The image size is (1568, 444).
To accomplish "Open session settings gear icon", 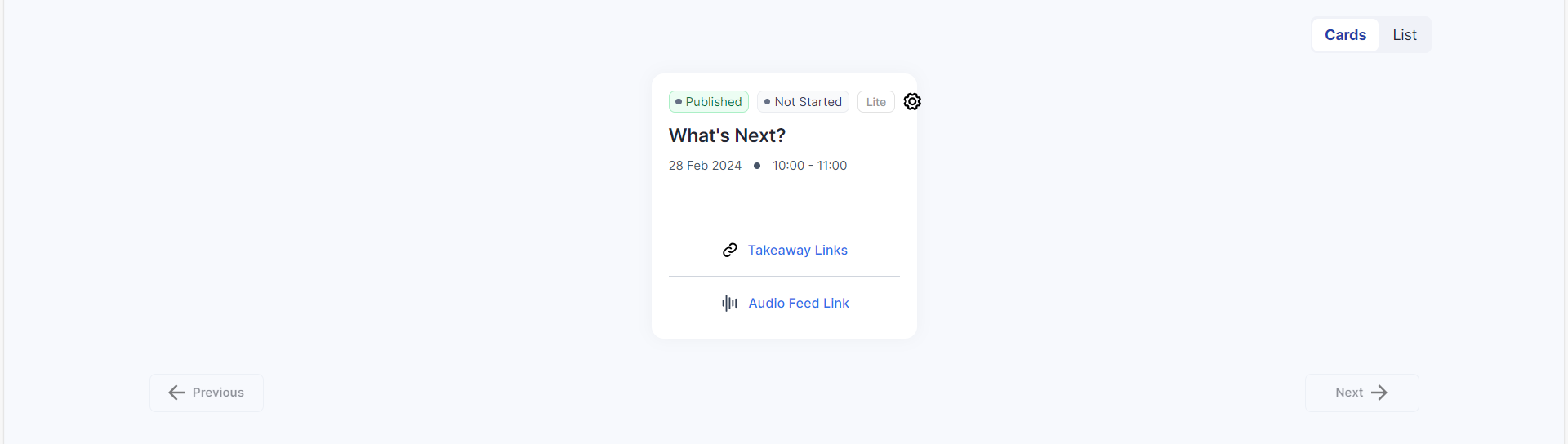I will point(912,101).
